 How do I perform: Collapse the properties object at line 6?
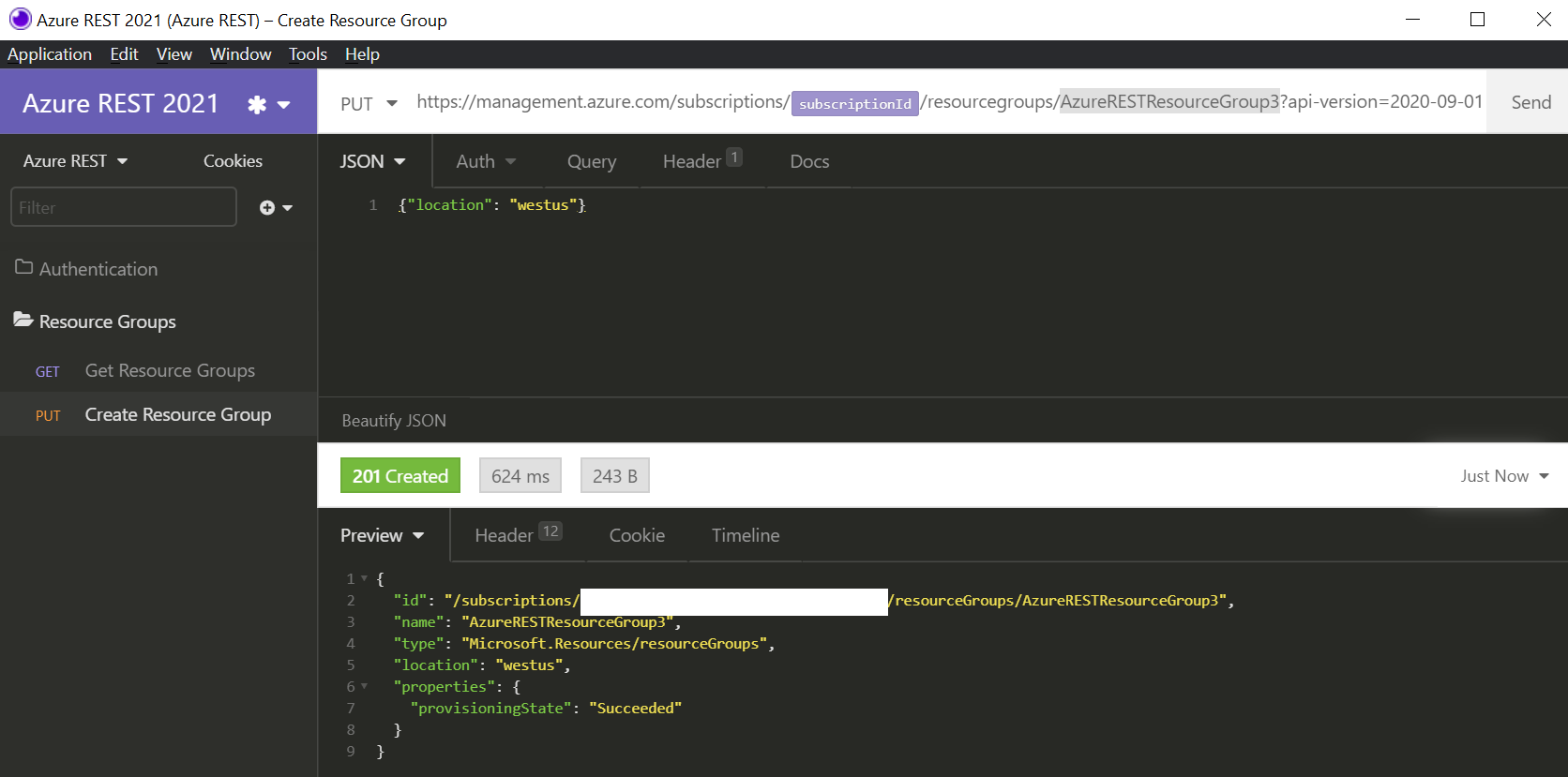click(x=365, y=687)
